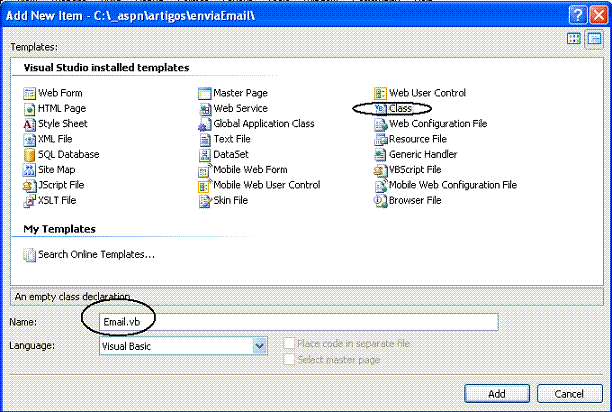
Task: Click the Master Page label text
Action: [x=240, y=93]
